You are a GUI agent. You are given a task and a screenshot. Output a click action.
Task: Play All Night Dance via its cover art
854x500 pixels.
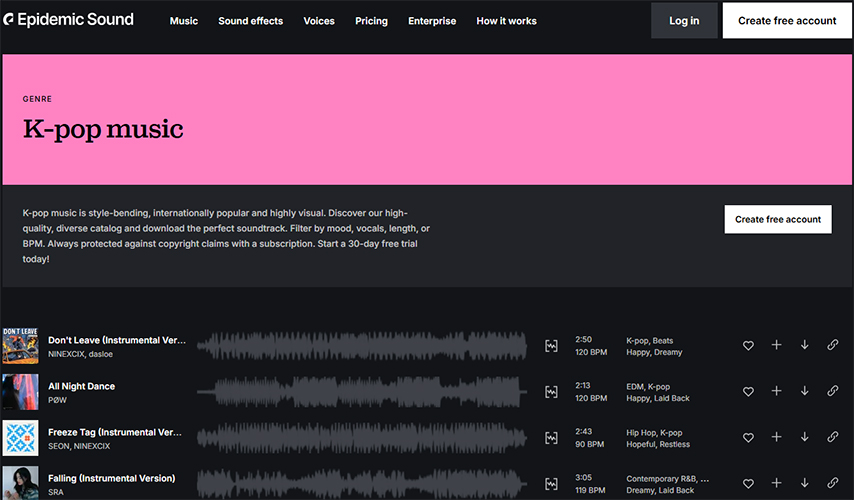tap(20, 392)
